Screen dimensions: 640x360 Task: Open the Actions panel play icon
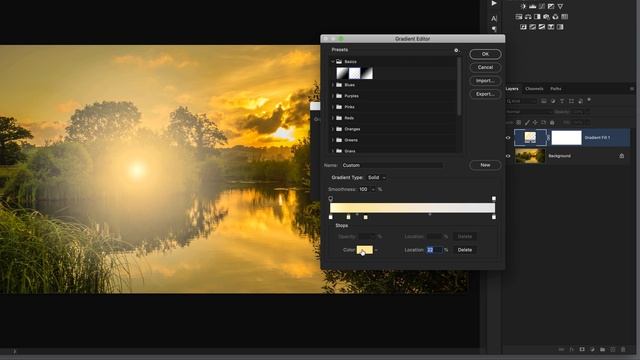click(494, 3)
